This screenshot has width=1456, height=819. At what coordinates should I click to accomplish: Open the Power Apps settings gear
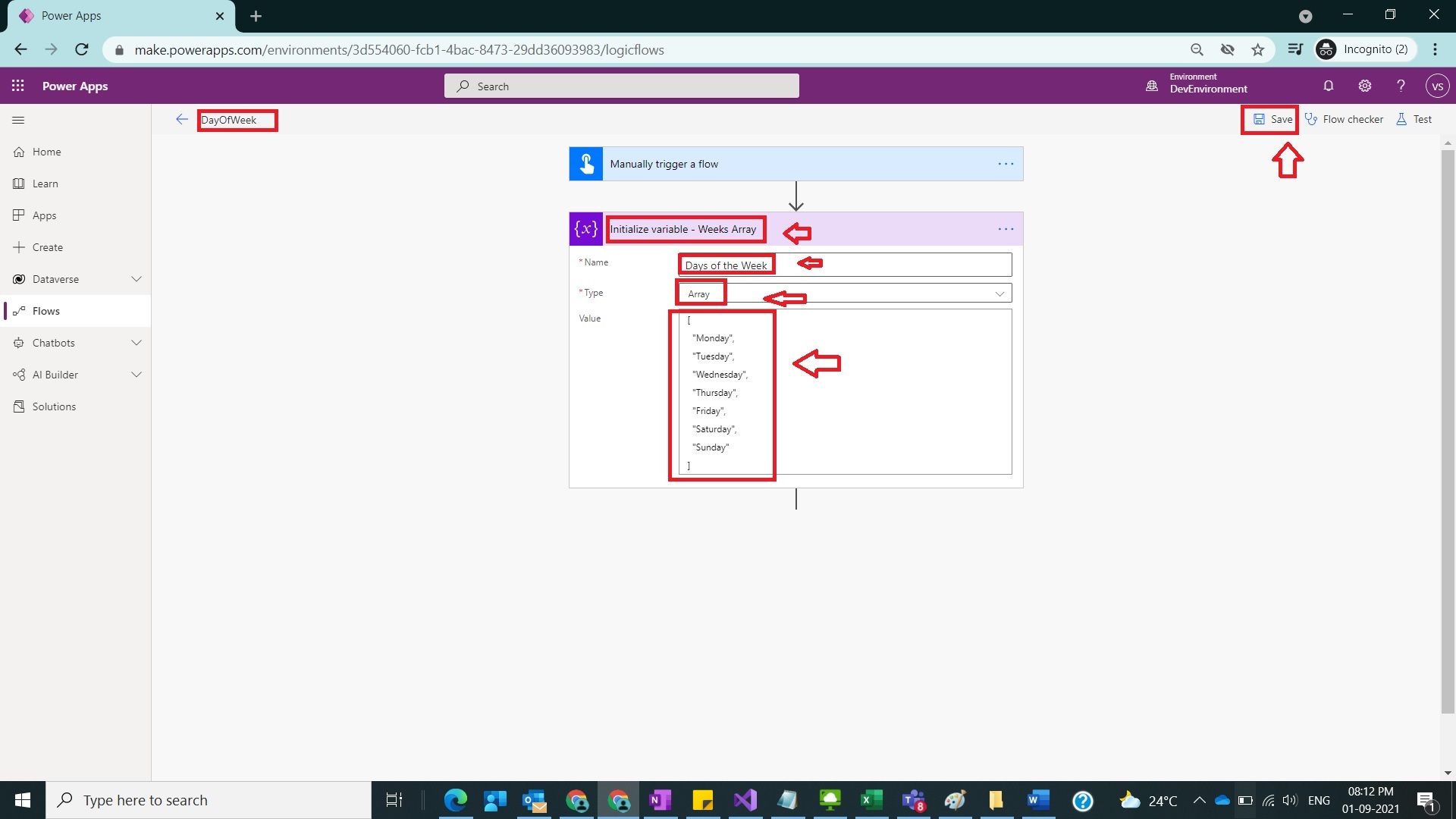point(1364,86)
